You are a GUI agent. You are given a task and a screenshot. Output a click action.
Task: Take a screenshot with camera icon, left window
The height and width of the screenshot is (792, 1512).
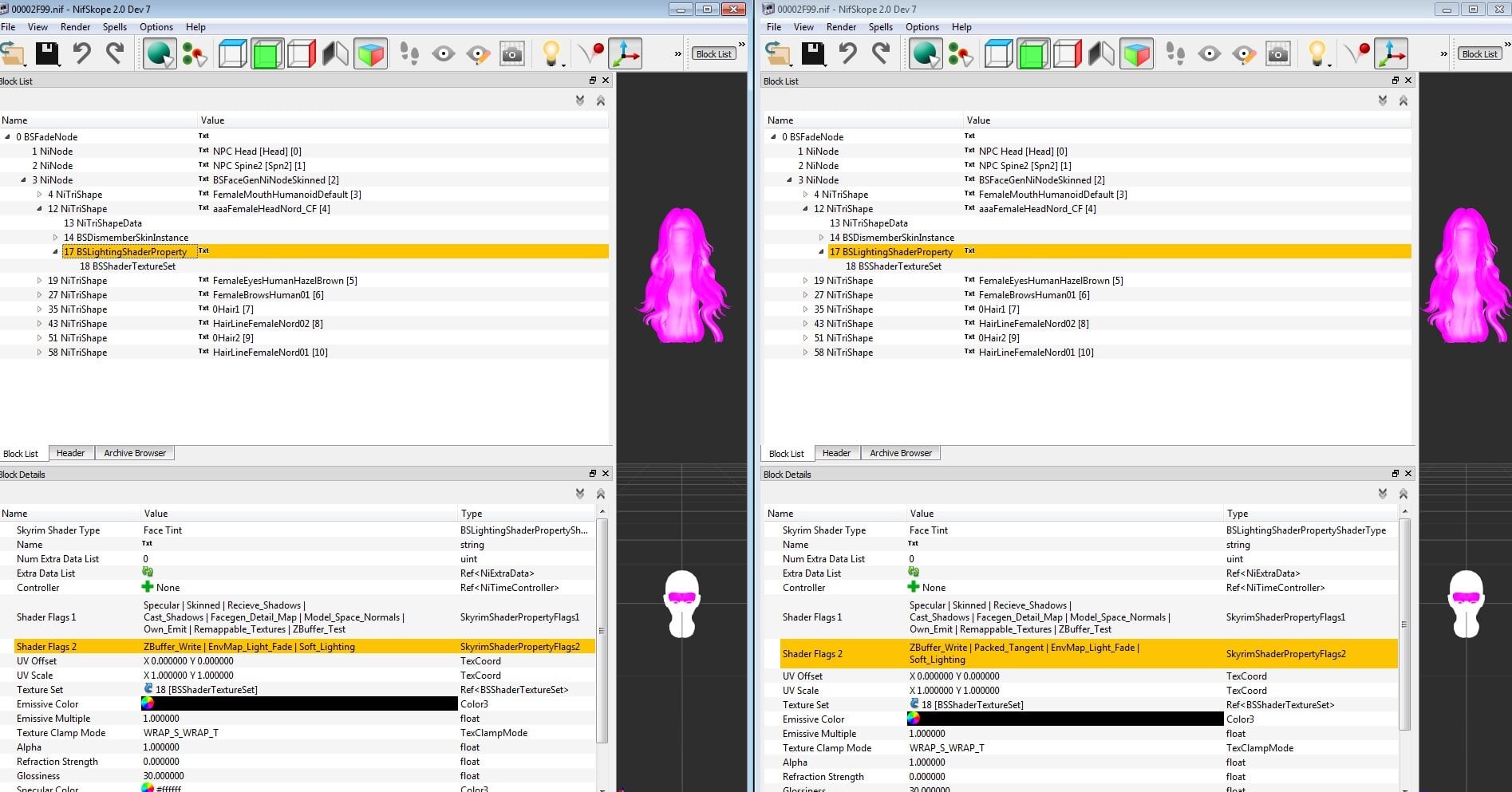(512, 53)
